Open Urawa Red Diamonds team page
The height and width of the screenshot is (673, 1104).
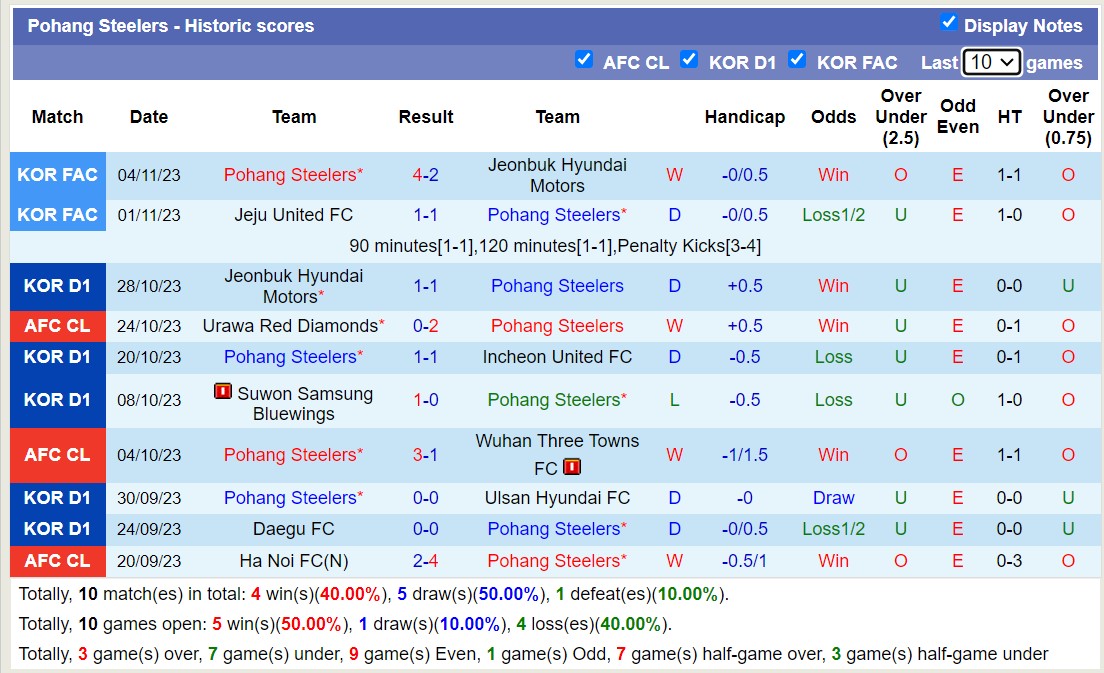(289, 326)
